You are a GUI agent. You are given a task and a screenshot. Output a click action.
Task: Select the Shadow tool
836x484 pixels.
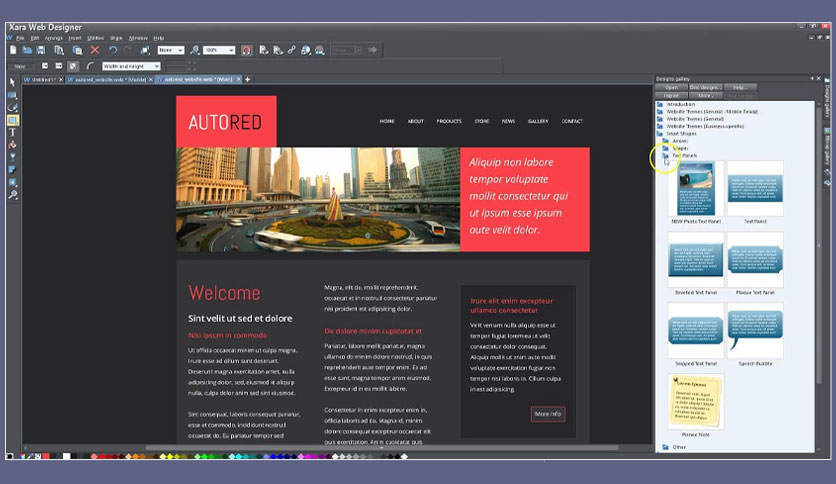pyautogui.click(x=12, y=170)
